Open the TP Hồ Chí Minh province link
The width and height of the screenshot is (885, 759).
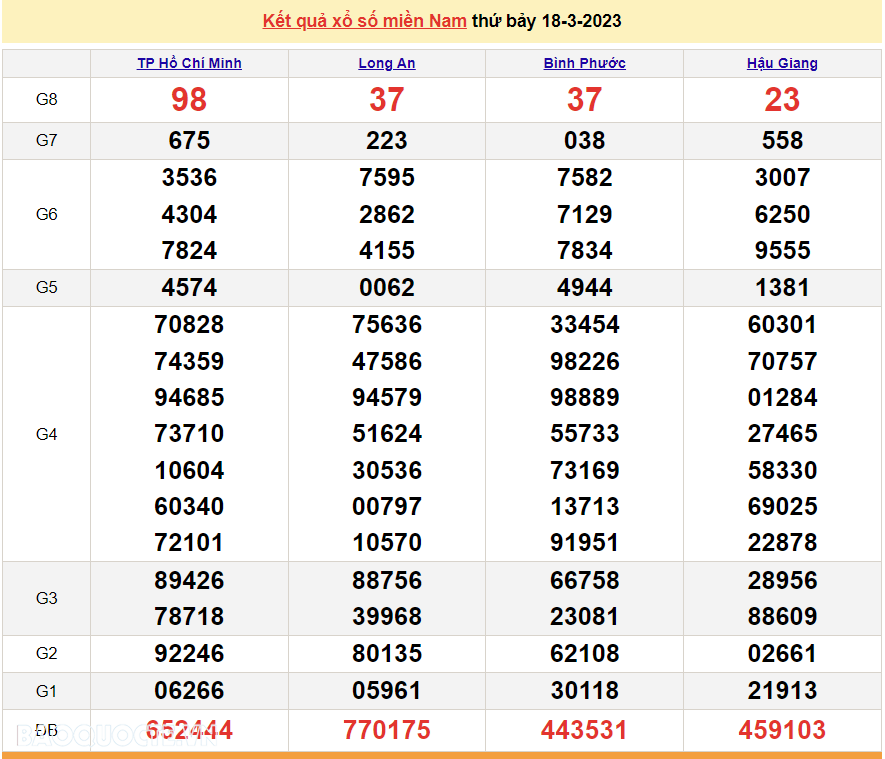pyautogui.click(x=189, y=63)
